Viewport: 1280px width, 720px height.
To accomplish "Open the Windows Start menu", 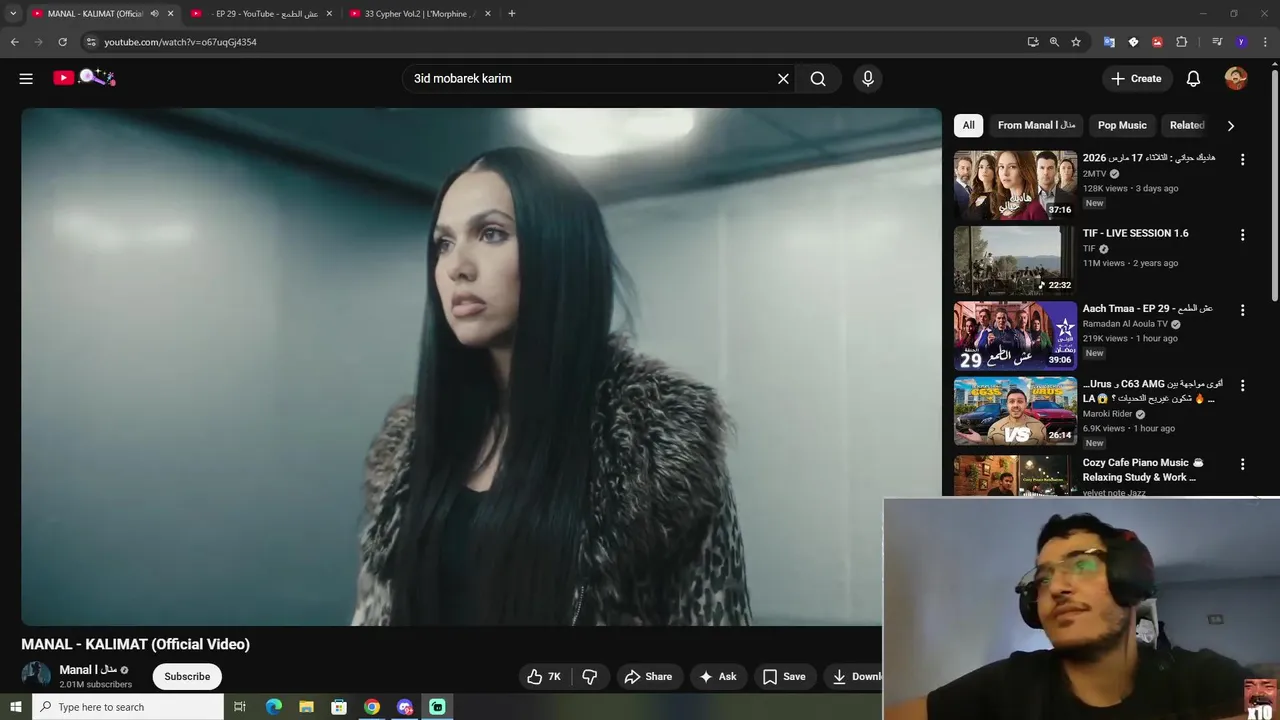I will [15, 707].
